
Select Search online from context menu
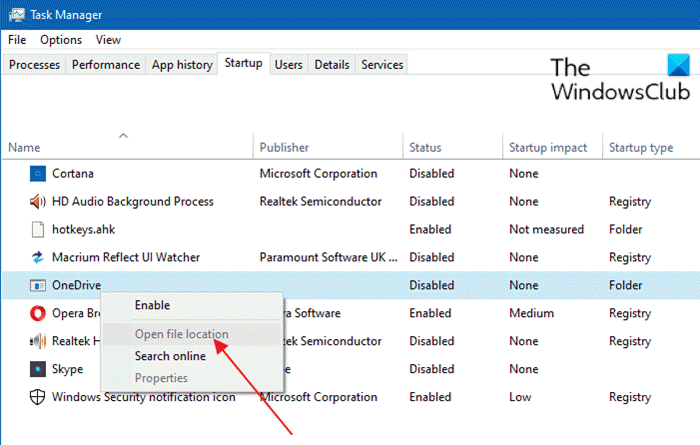pos(170,356)
